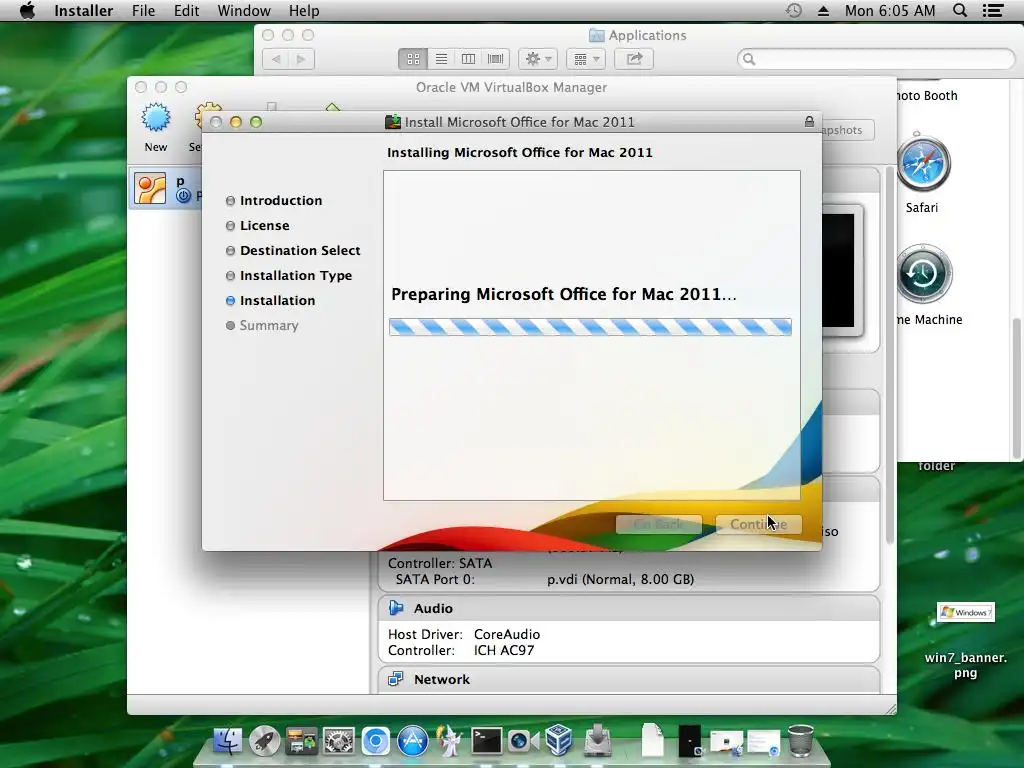Click the ICH AC97 controller value
The height and width of the screenshot is (768, 1024).
tap(504, 650)
